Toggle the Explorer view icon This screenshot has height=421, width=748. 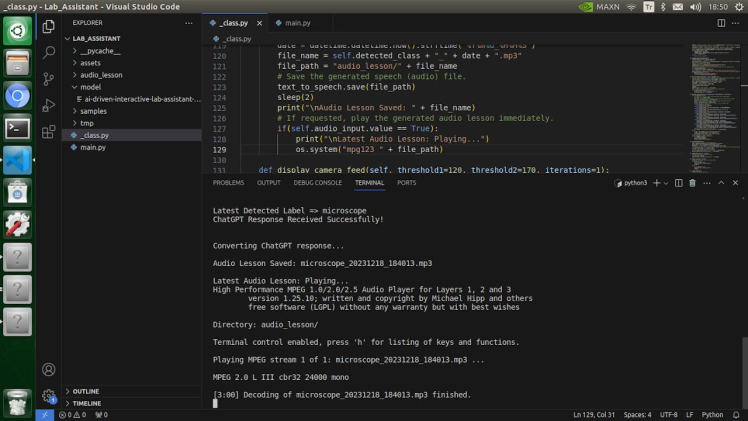click(x=48, y=26)
